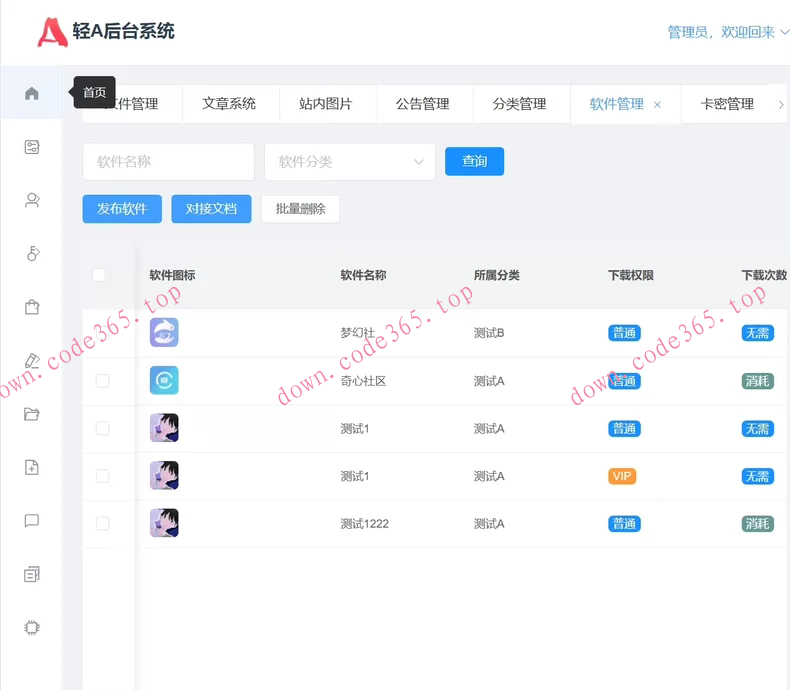Switch to the 文章系统 tab
This screenshot has width=790, height=690.
(229, 104)
